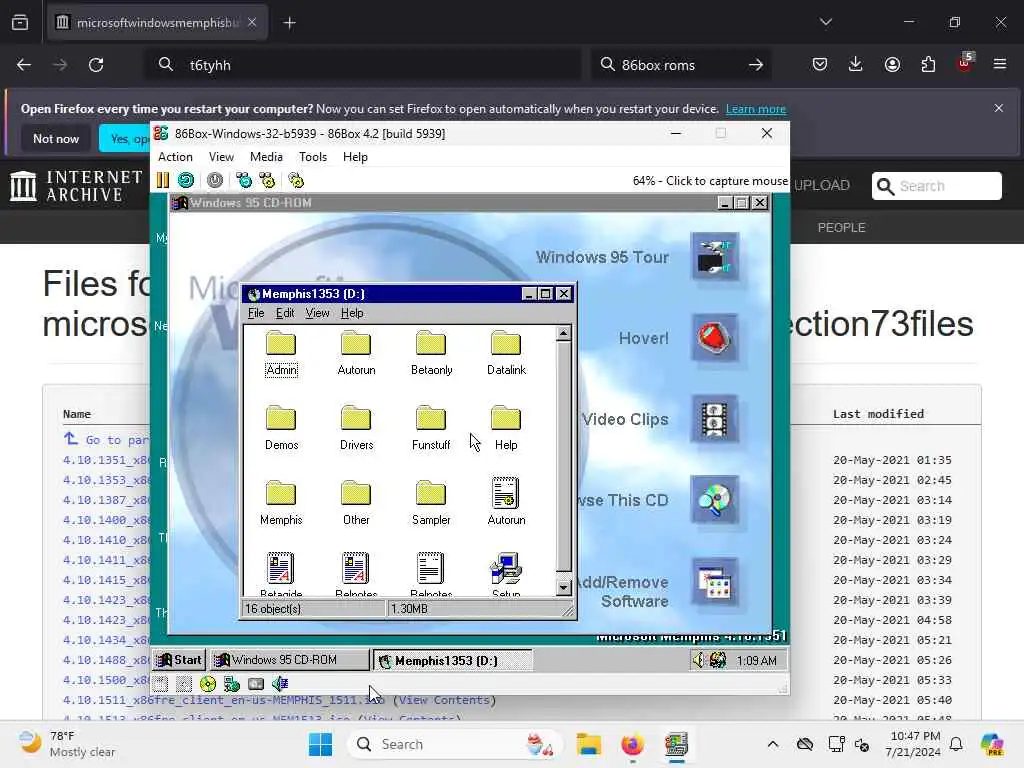This screenshot has width=1024, height=768.
Task: Select the Betaguide document file
Action: 281,575
